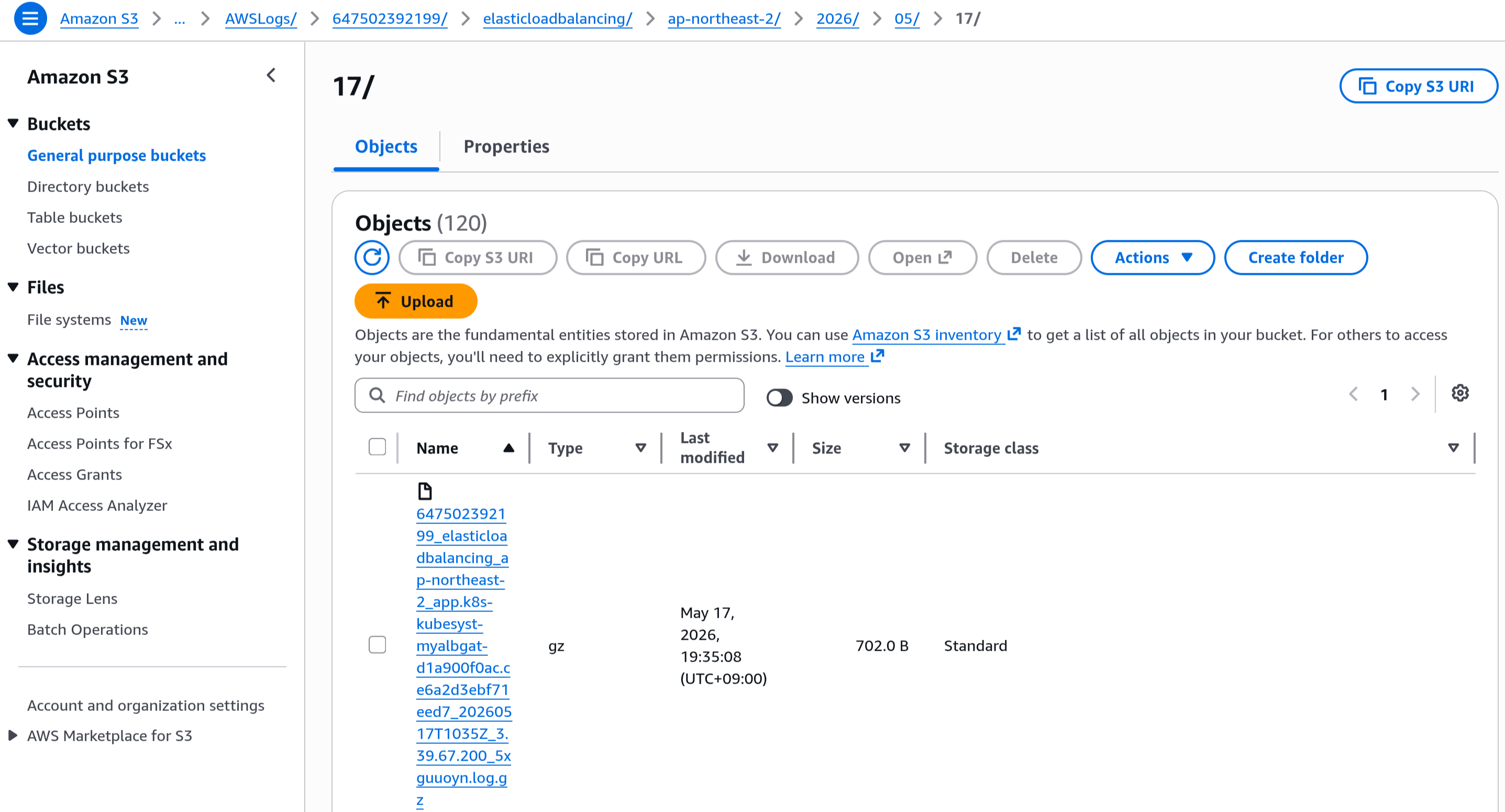Viewport: 1505px width, 812px height.
Task: Click the file icon of the log object
Action: click(425, 491)
